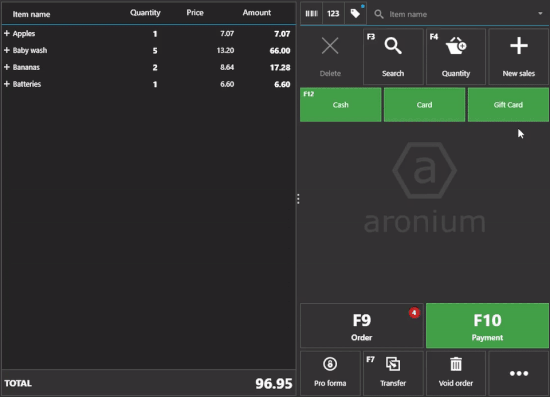This screenshot has width=550, height=397.
Task: Open F10 Payment screen
Action: [x=487, y=325]
